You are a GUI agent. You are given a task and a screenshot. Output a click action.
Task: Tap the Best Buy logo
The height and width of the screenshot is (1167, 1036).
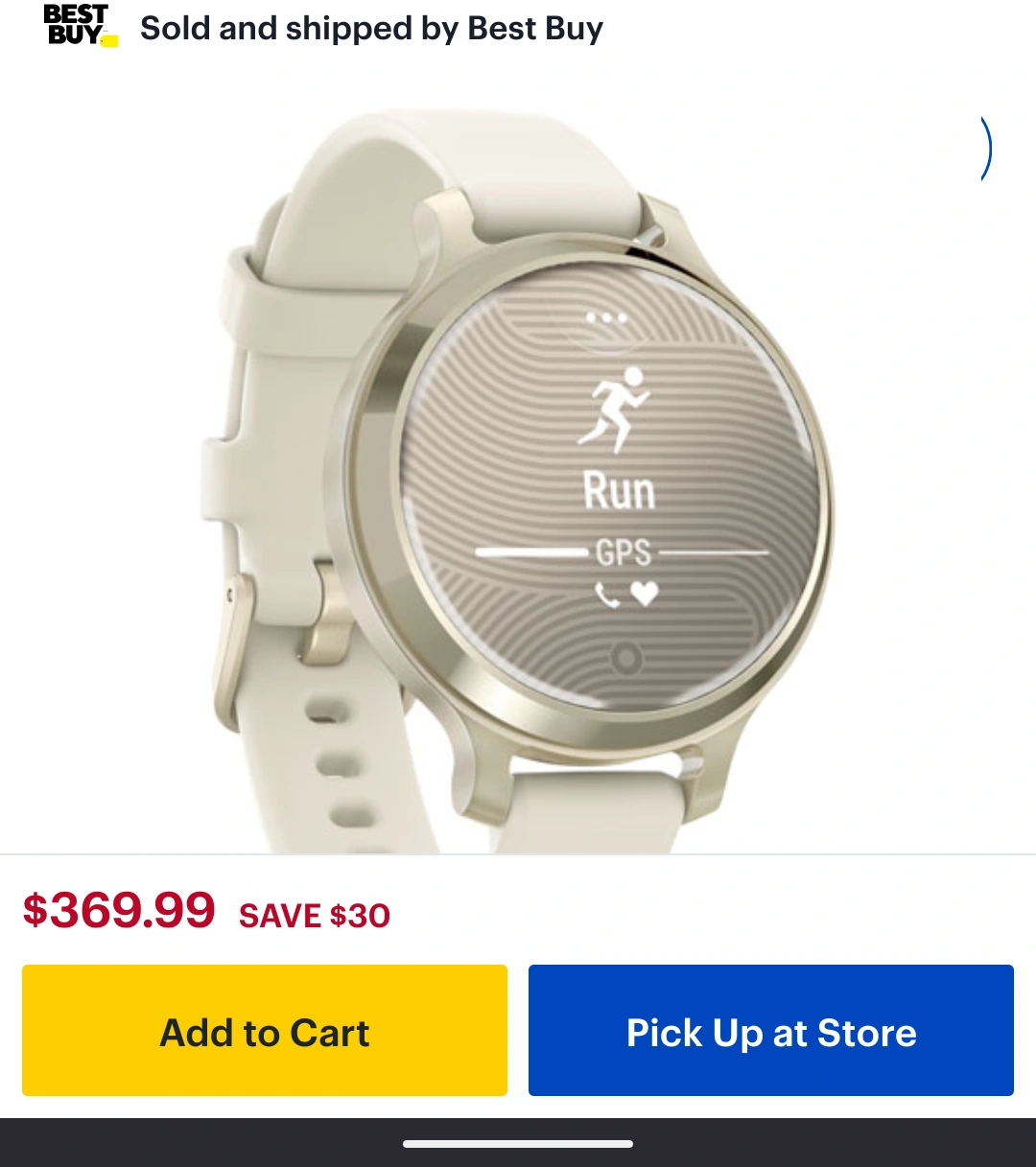(81, 26)
